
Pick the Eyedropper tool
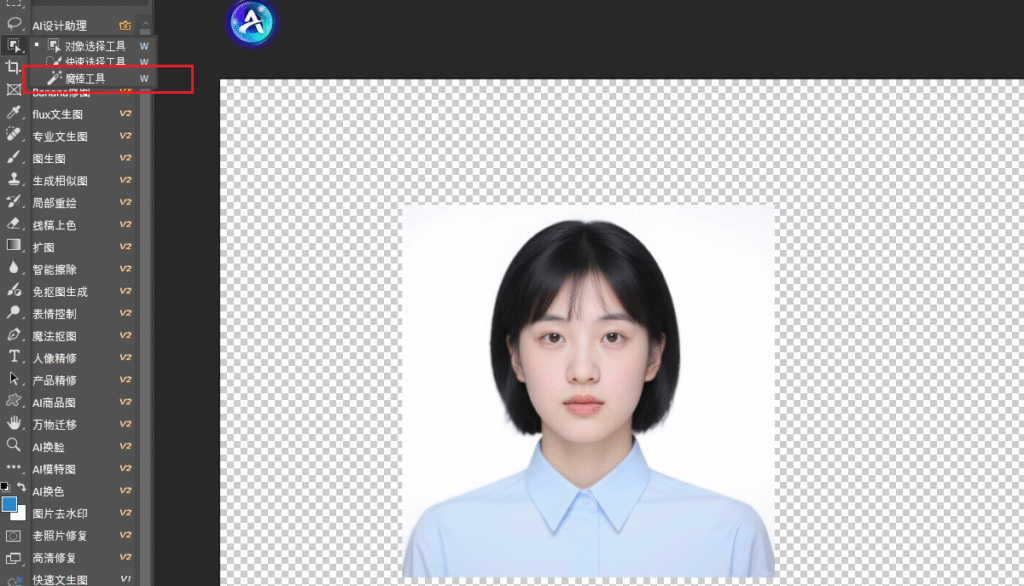point(14,112)
